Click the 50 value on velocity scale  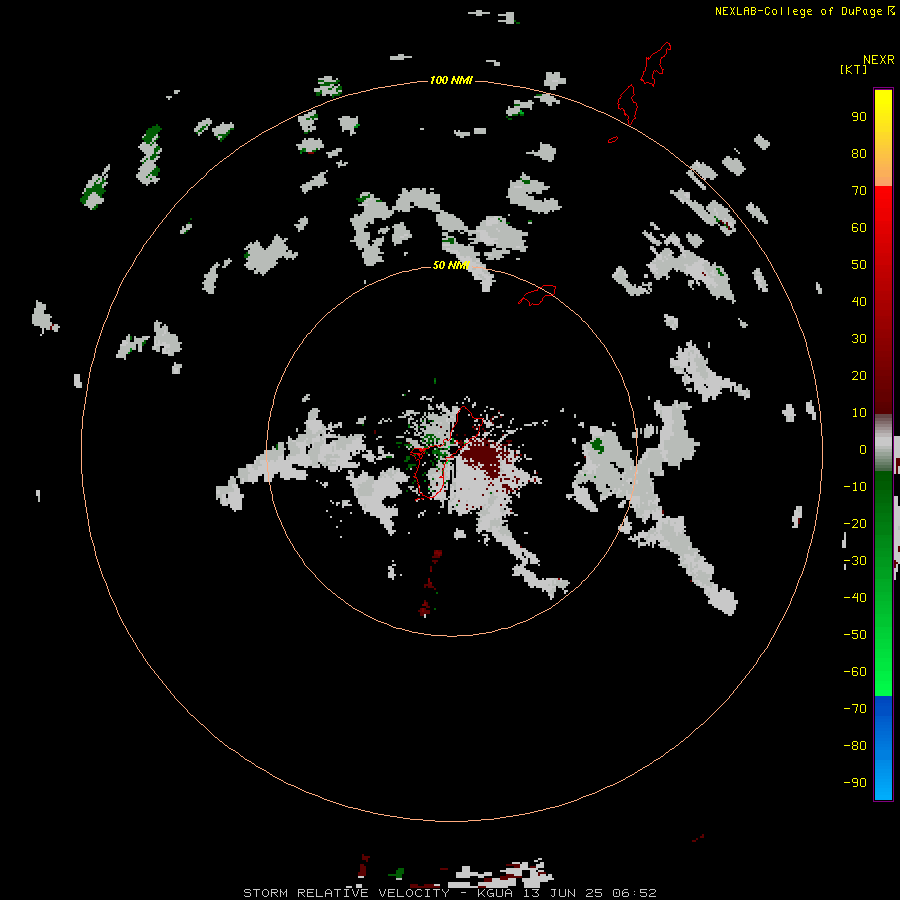point(859,265)
